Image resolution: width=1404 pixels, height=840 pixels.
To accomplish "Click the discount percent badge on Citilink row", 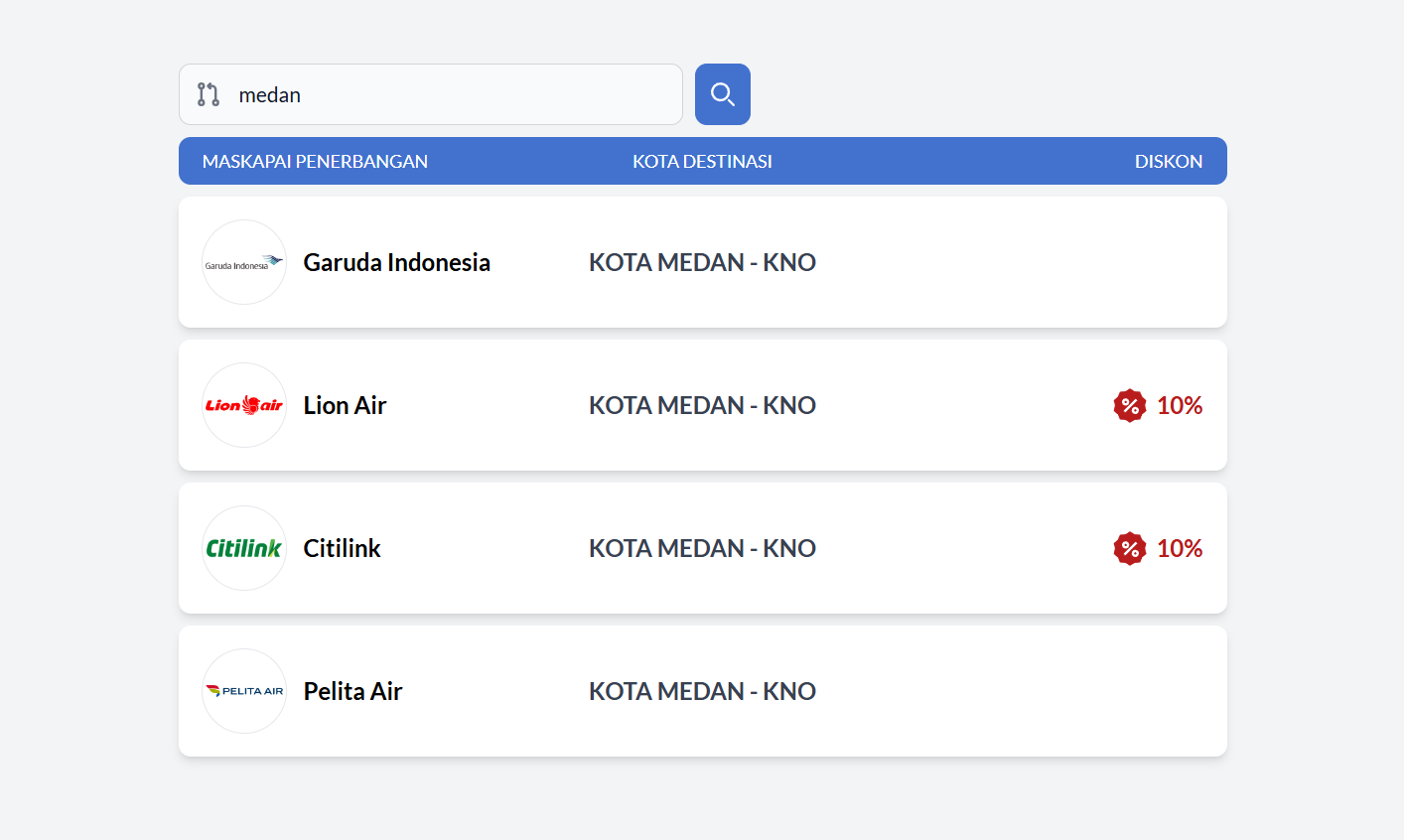I will [x=1129, y=547].
